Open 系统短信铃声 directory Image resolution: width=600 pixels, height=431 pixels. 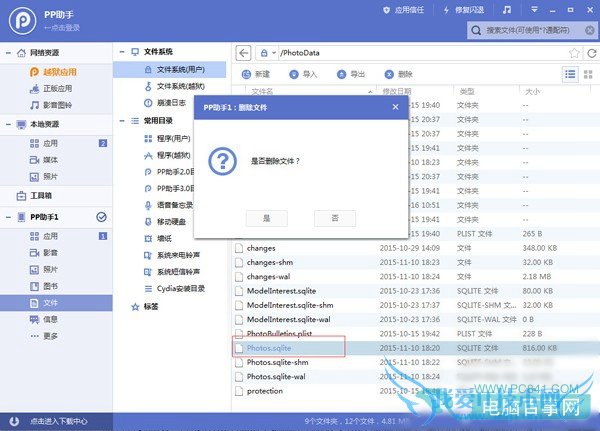(x=172, y=272)
